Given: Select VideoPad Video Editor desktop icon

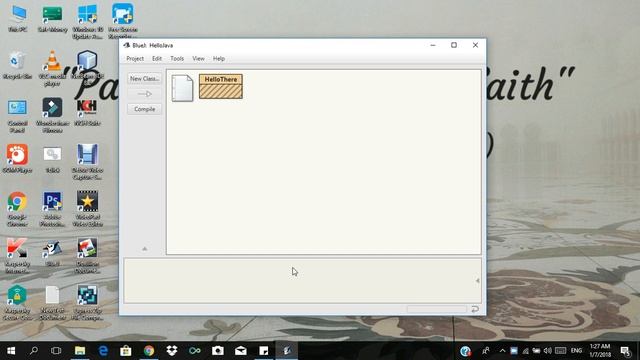Looking at the screenshot, I should point(87,209).
